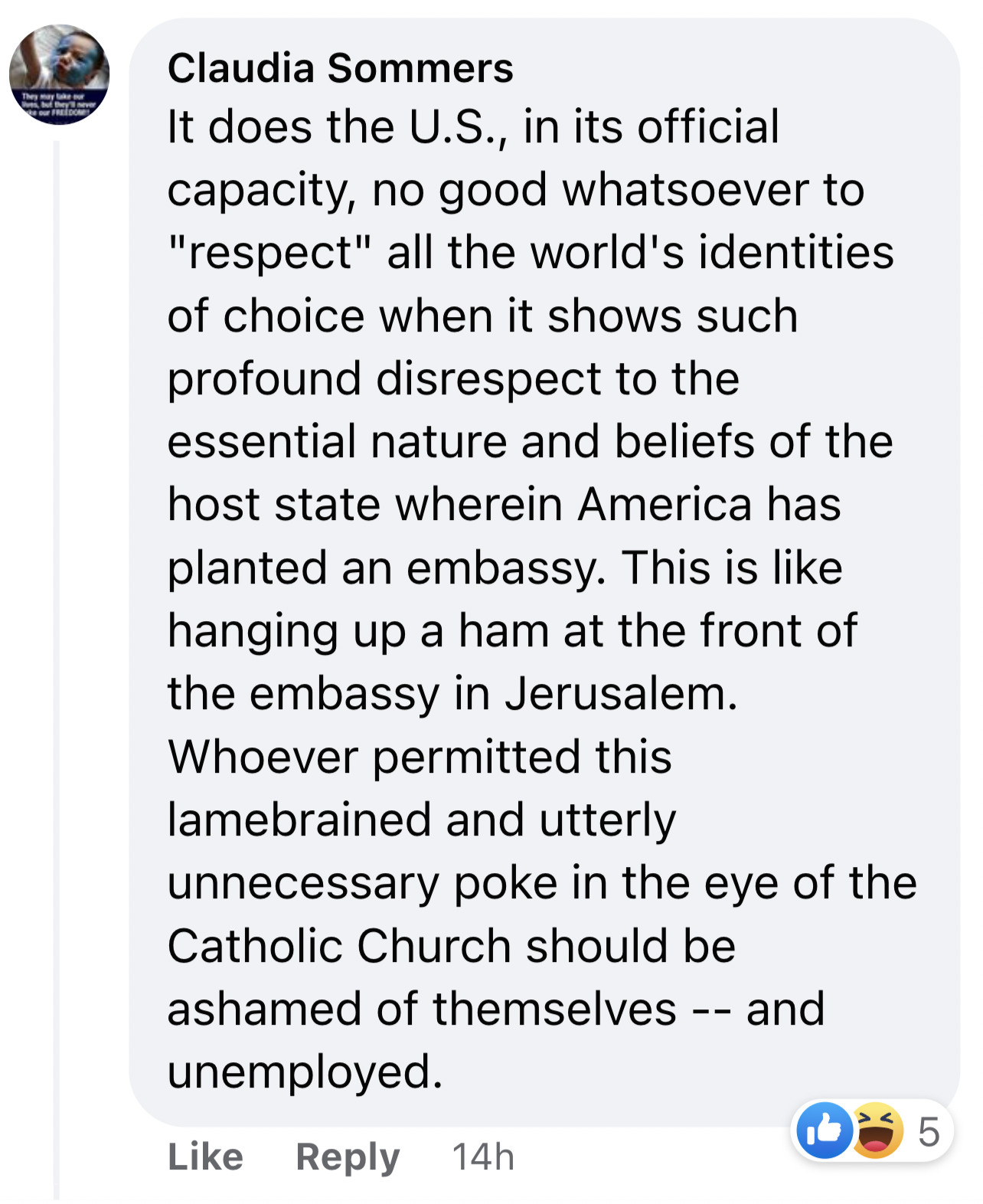Click the word "America" in the comment

coord(665,505)
